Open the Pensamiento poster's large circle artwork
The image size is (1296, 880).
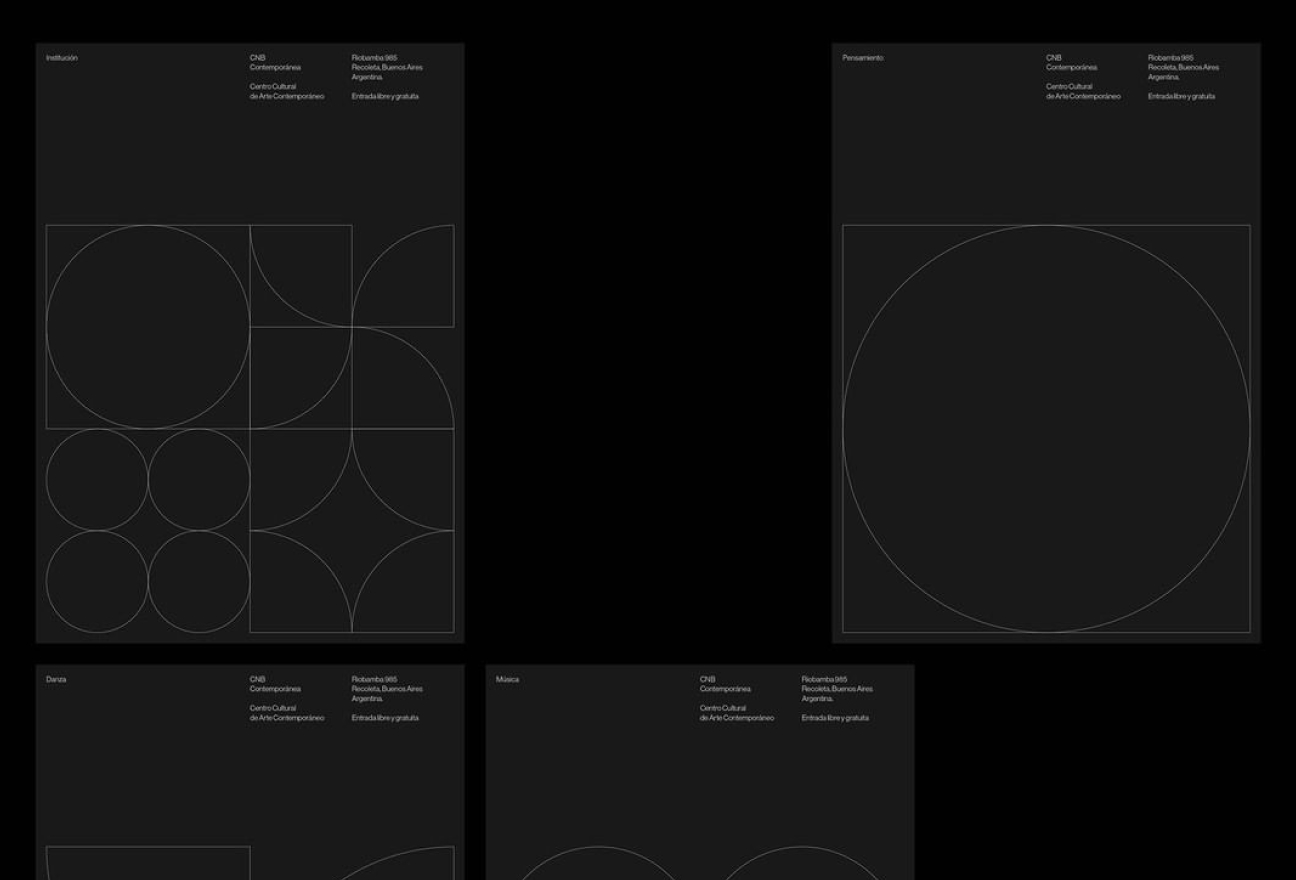click(1046, 429)
